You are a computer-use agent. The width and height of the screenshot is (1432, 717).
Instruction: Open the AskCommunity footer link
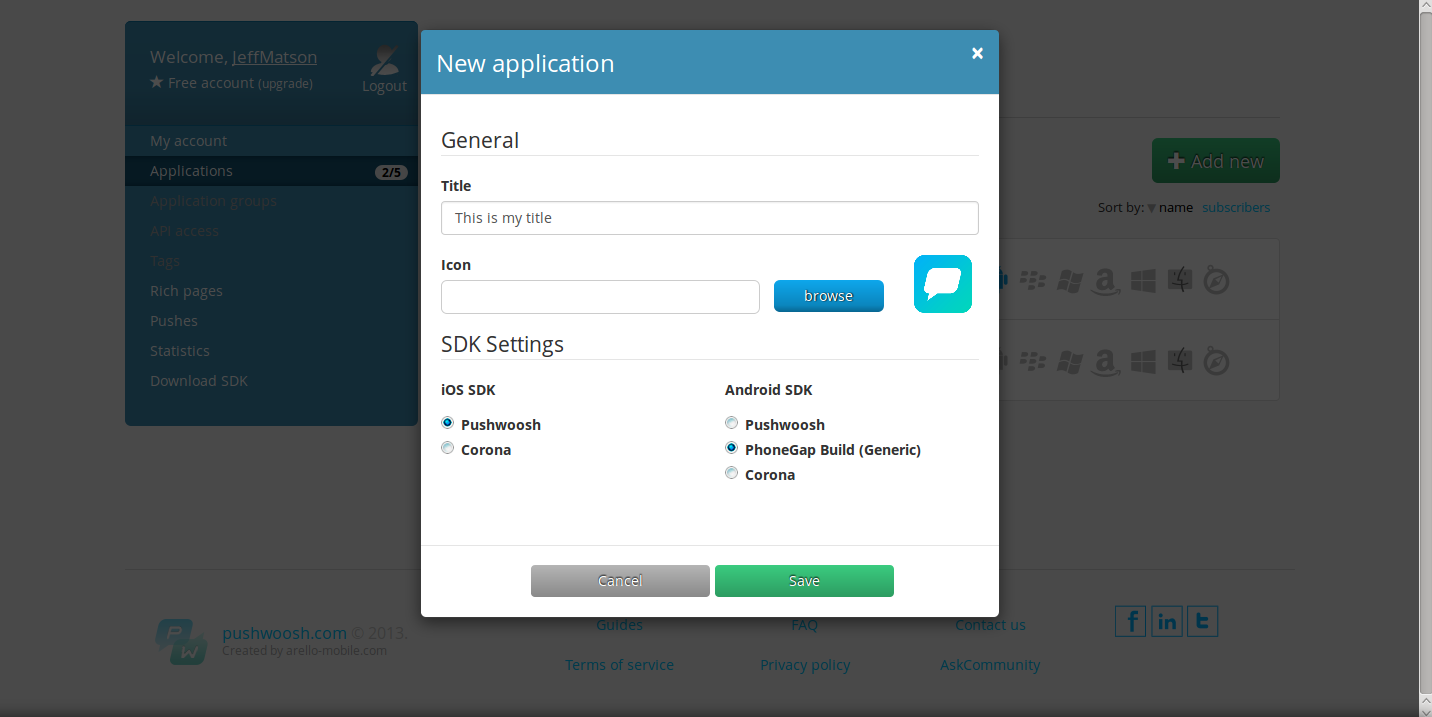coord(990,665)
